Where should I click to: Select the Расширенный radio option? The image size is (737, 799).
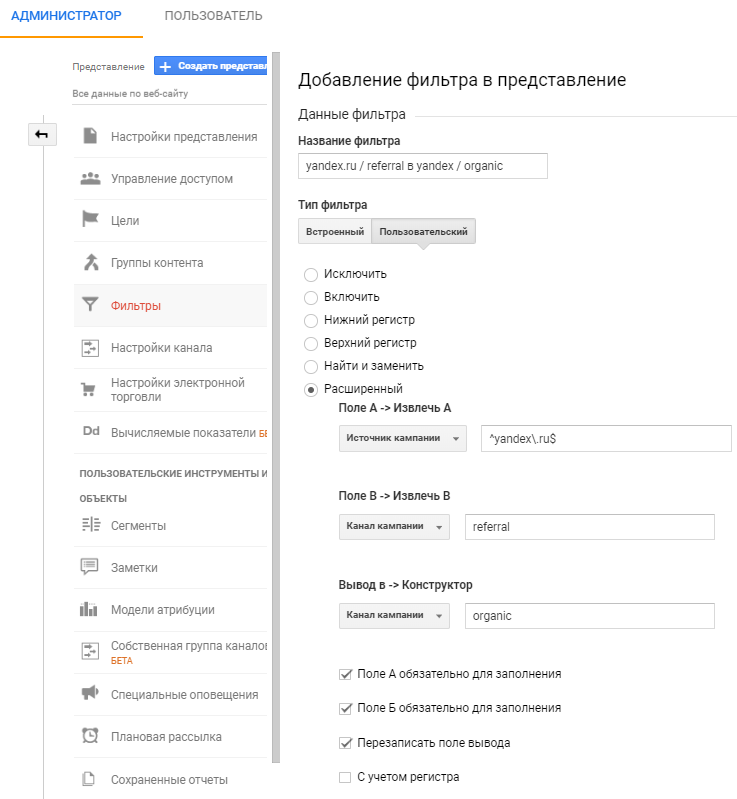tap(311, 390)
